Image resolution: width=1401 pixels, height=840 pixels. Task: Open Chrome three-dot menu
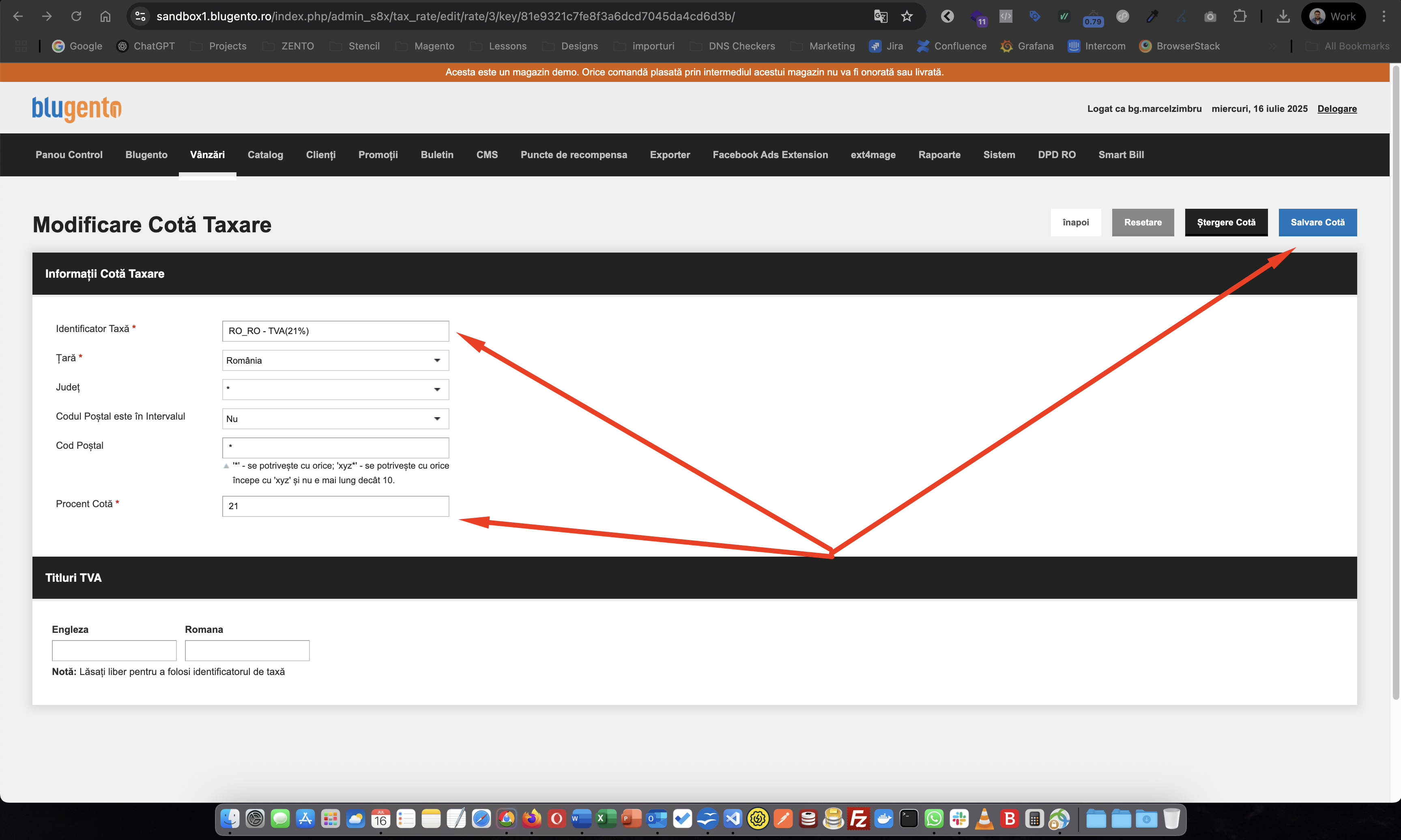pos(1384,16)
